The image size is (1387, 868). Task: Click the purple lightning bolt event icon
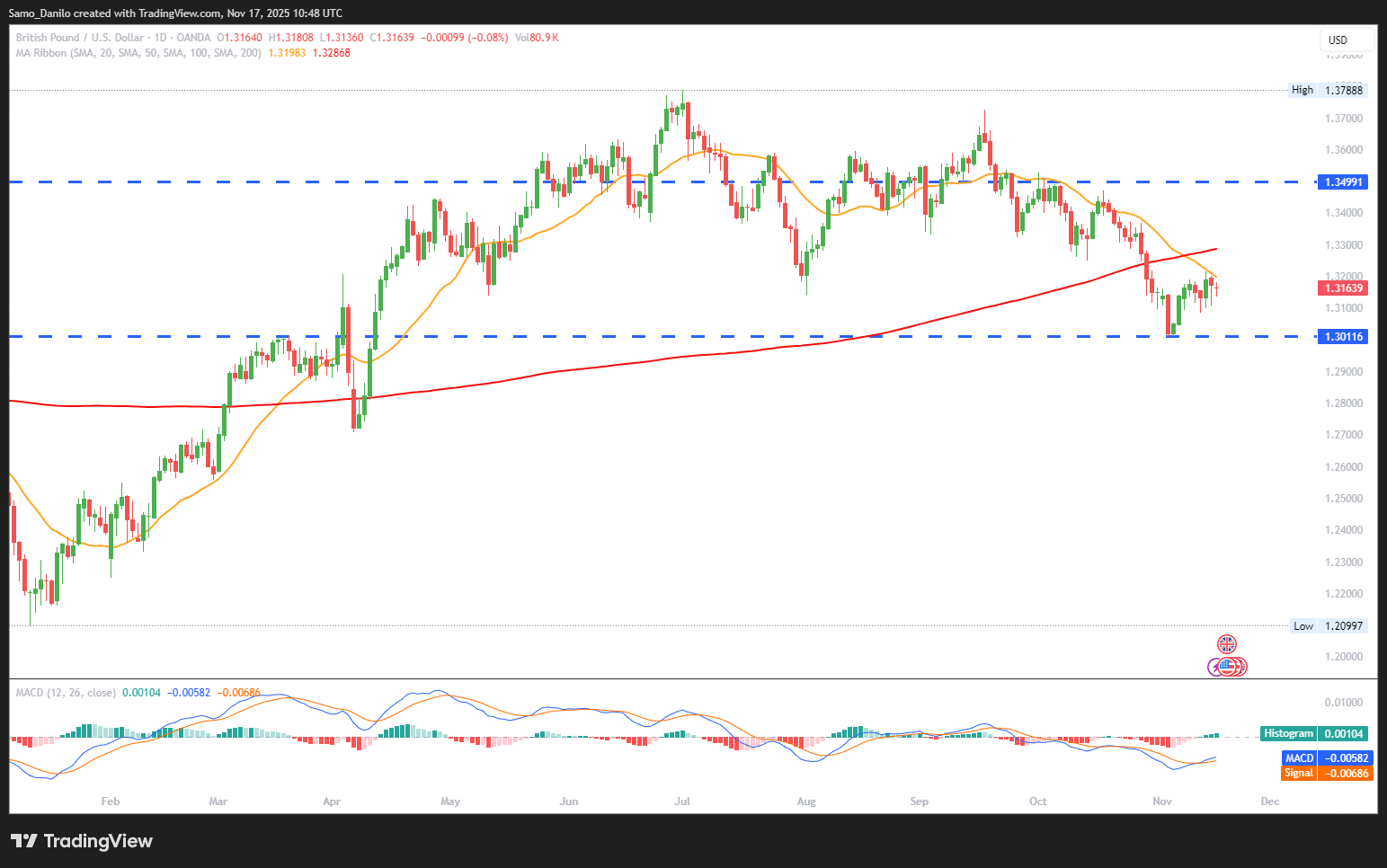tap(1214, 668)
